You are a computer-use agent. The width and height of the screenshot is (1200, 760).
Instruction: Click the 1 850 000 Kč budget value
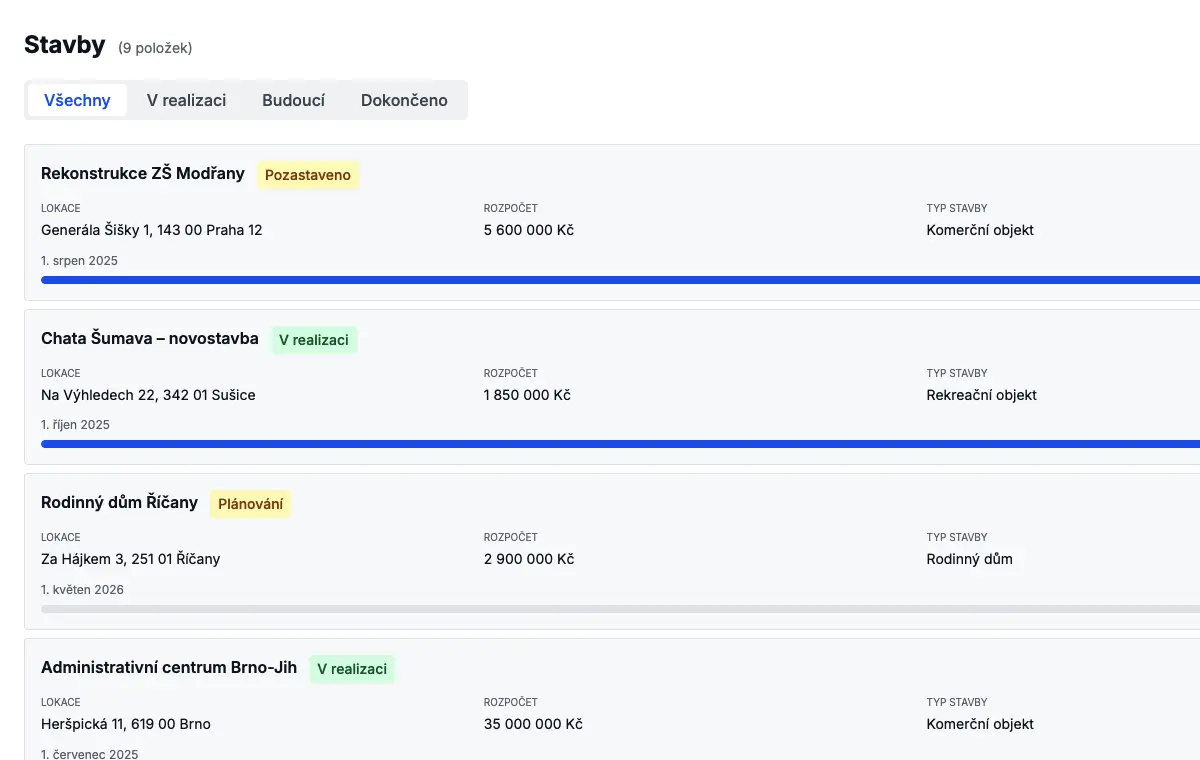coord(527,395)
